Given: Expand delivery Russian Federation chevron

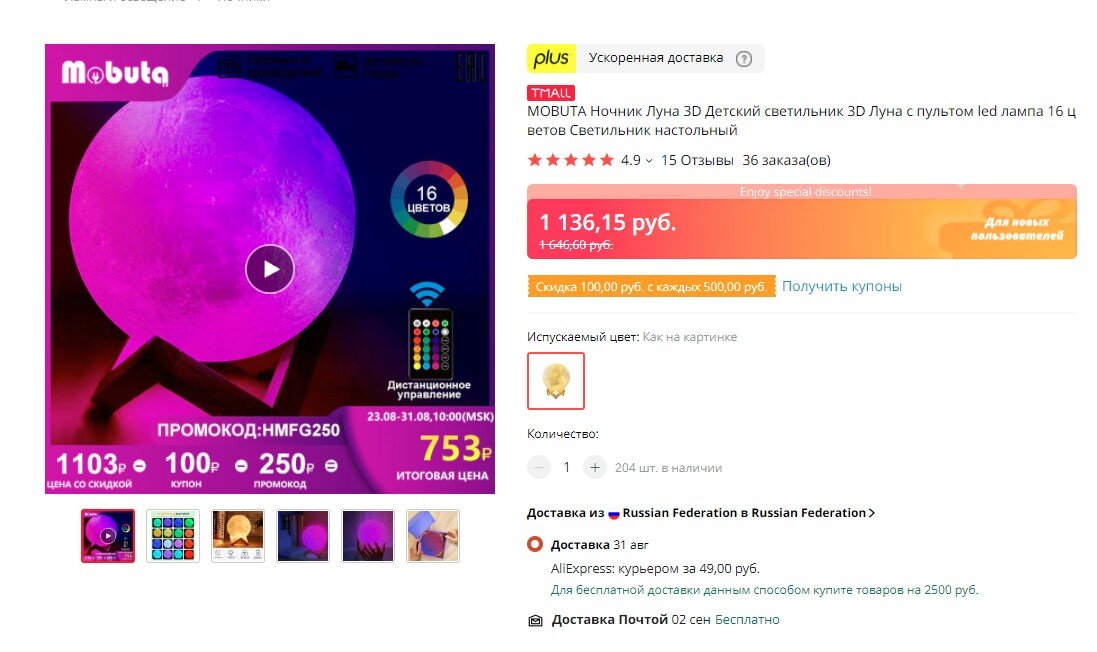Looking at the screenshot, I should click(872, 513).
